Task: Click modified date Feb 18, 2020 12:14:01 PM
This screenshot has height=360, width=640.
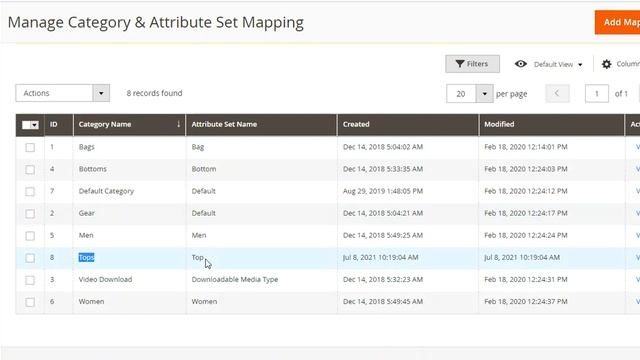Action: 526,147
